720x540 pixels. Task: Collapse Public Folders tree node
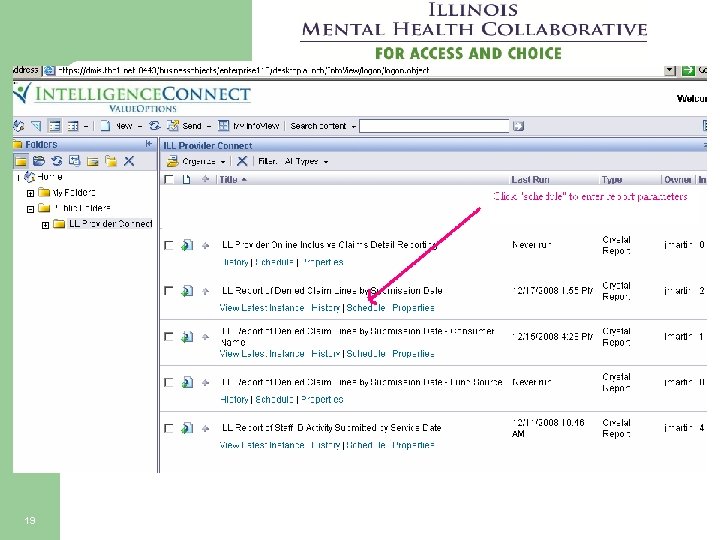[x=30, y=209]
